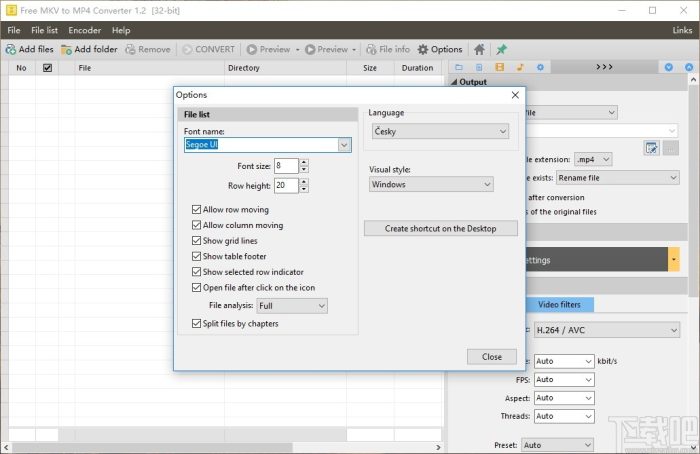
Task: Open the blue gear tab in side panel
Action: click(x=540, y=67)
